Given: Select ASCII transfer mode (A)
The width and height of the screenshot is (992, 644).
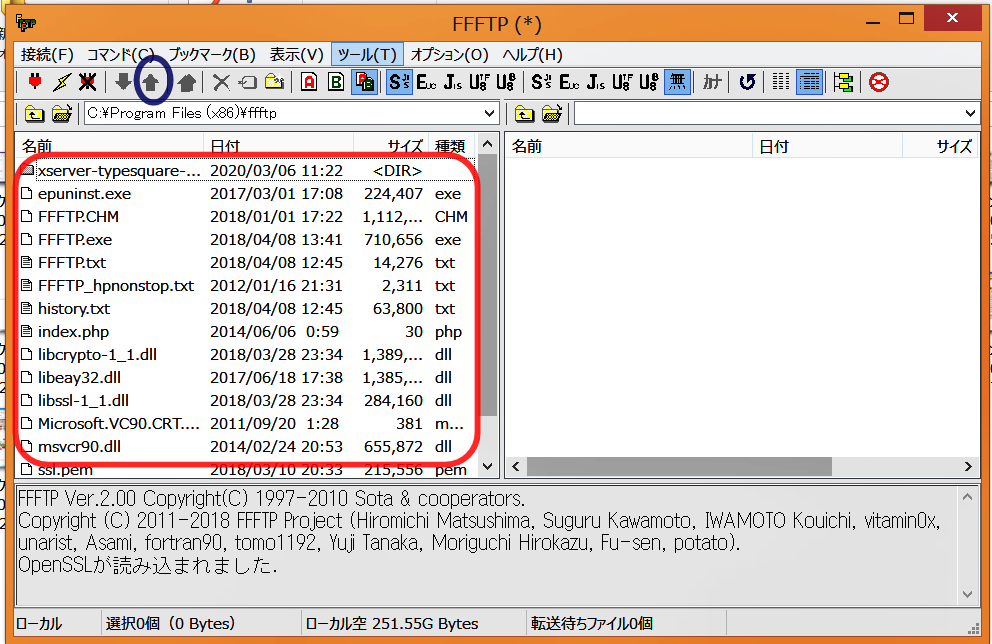Looking at the screenshot, I should click(x=309, y=82).
